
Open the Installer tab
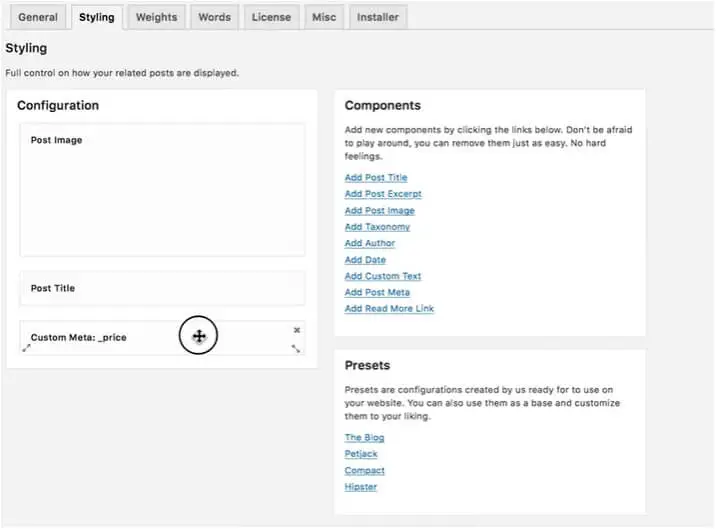tap(378, 17)
